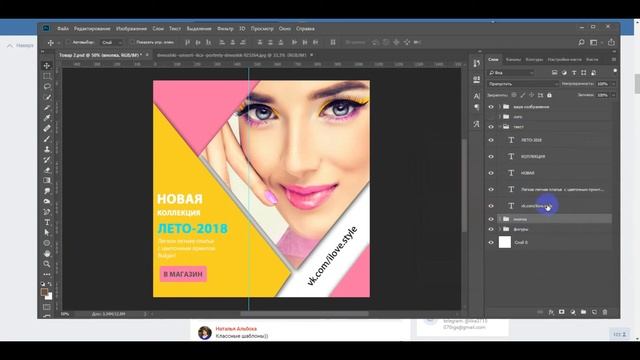
Task: Open the background color swatch
Action: click(x=49, y=296)
